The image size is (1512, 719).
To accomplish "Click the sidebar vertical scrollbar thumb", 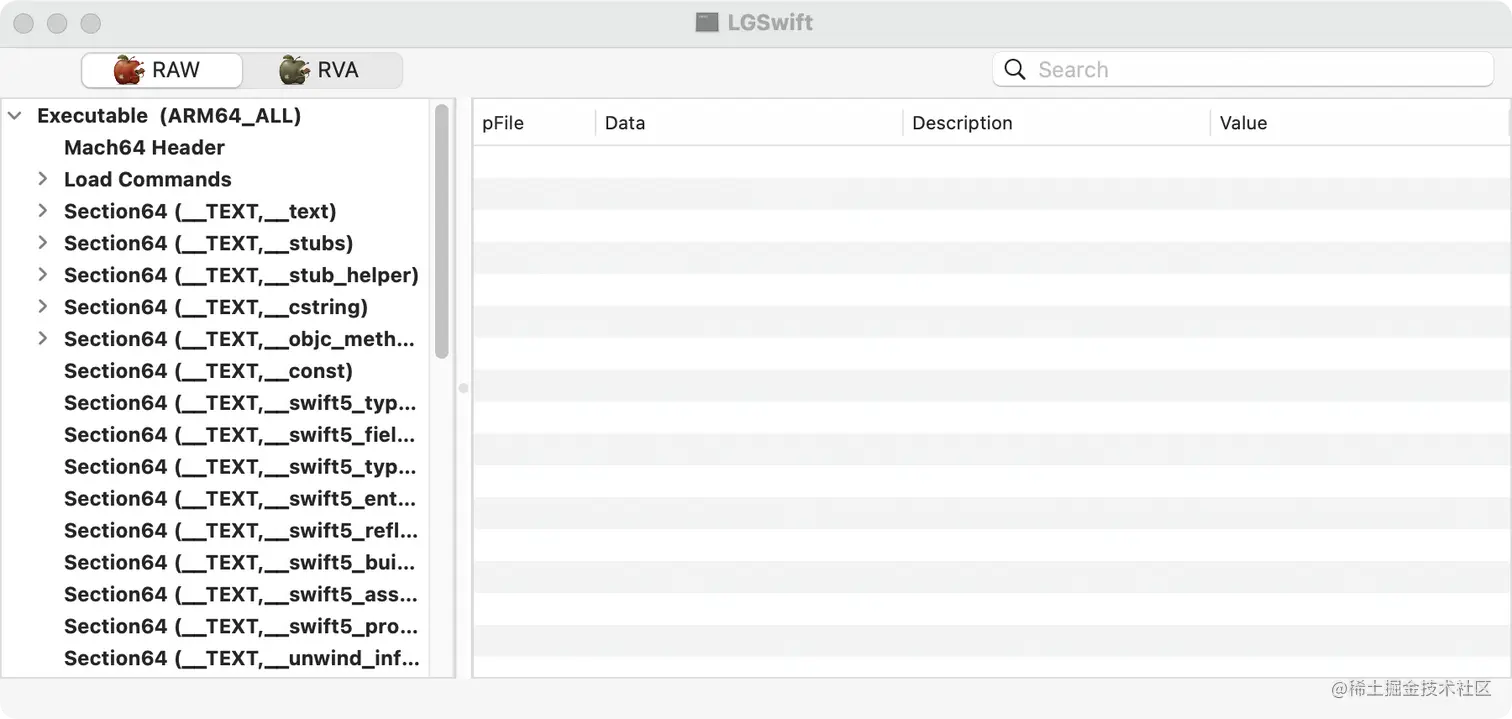I will pyautogui.click(x=442, y=231).
